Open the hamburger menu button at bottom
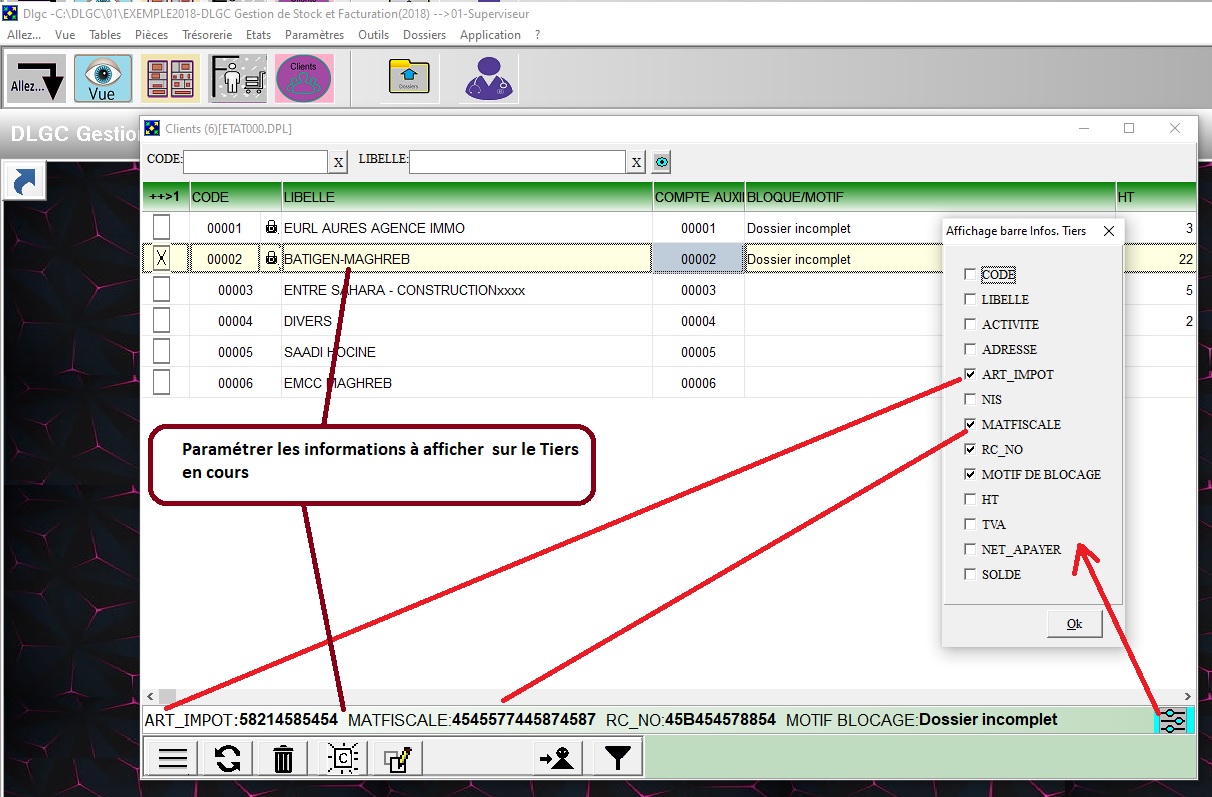The image size is (1212, 797). [173, 759]
